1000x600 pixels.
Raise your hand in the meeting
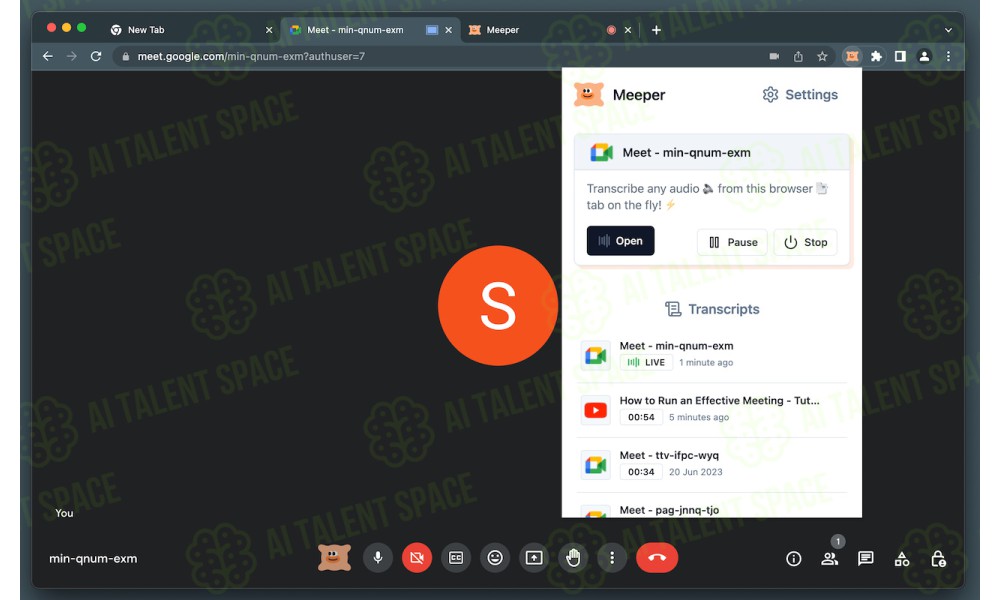(x=573, y=558)
